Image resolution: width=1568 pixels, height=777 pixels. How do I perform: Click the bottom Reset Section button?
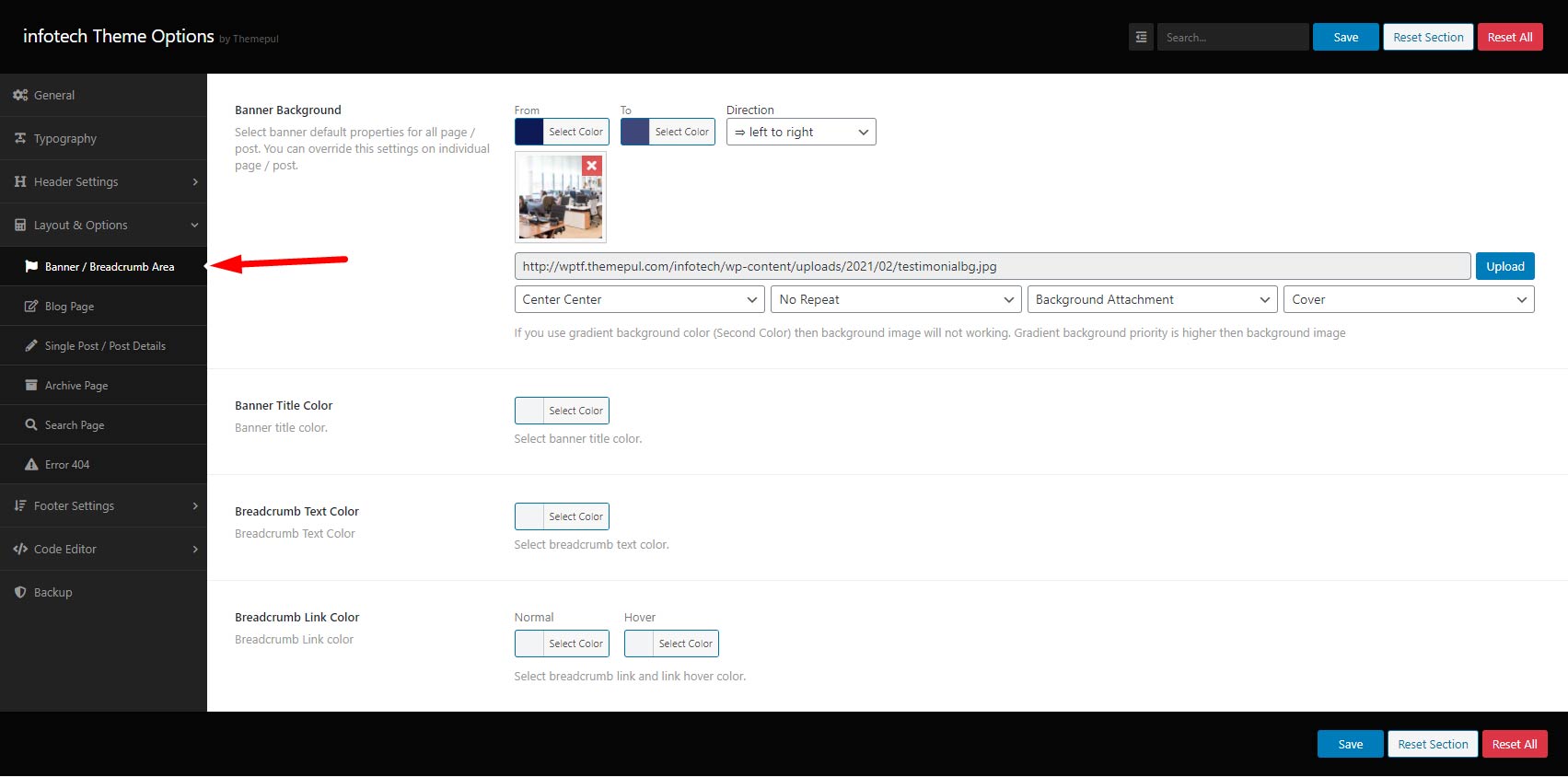[x=1433, y=744]
